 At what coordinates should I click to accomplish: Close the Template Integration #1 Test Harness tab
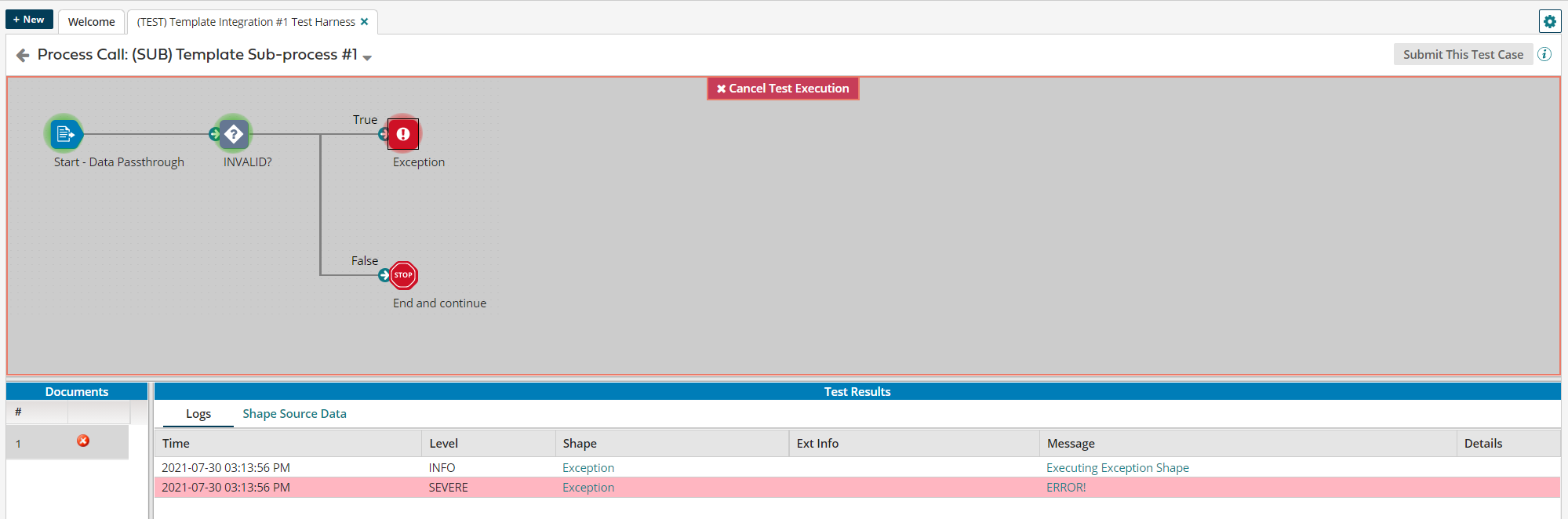[x=364, y=22]
